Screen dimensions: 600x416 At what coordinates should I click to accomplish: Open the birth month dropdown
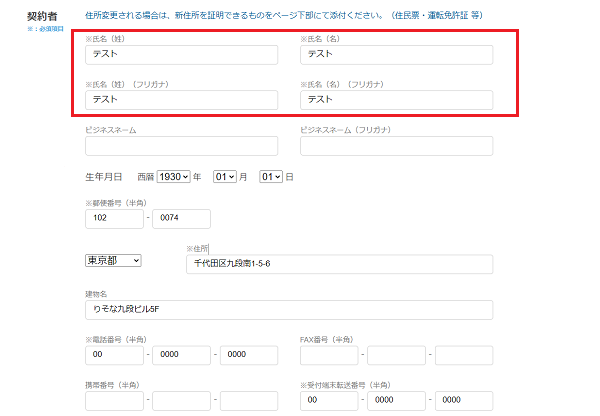(x=224, y=177)
